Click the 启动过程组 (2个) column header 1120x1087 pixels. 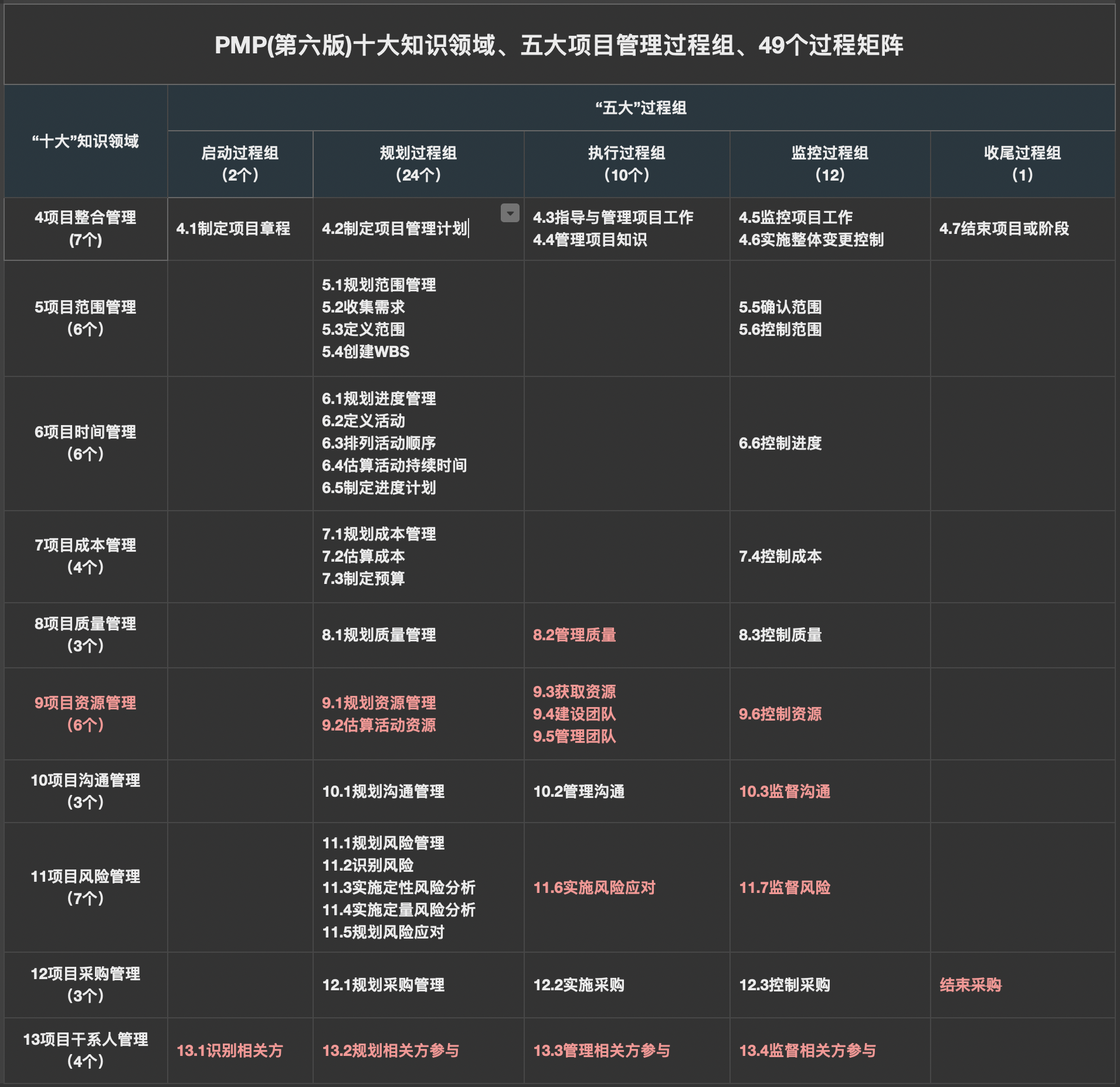click(240, 164)
